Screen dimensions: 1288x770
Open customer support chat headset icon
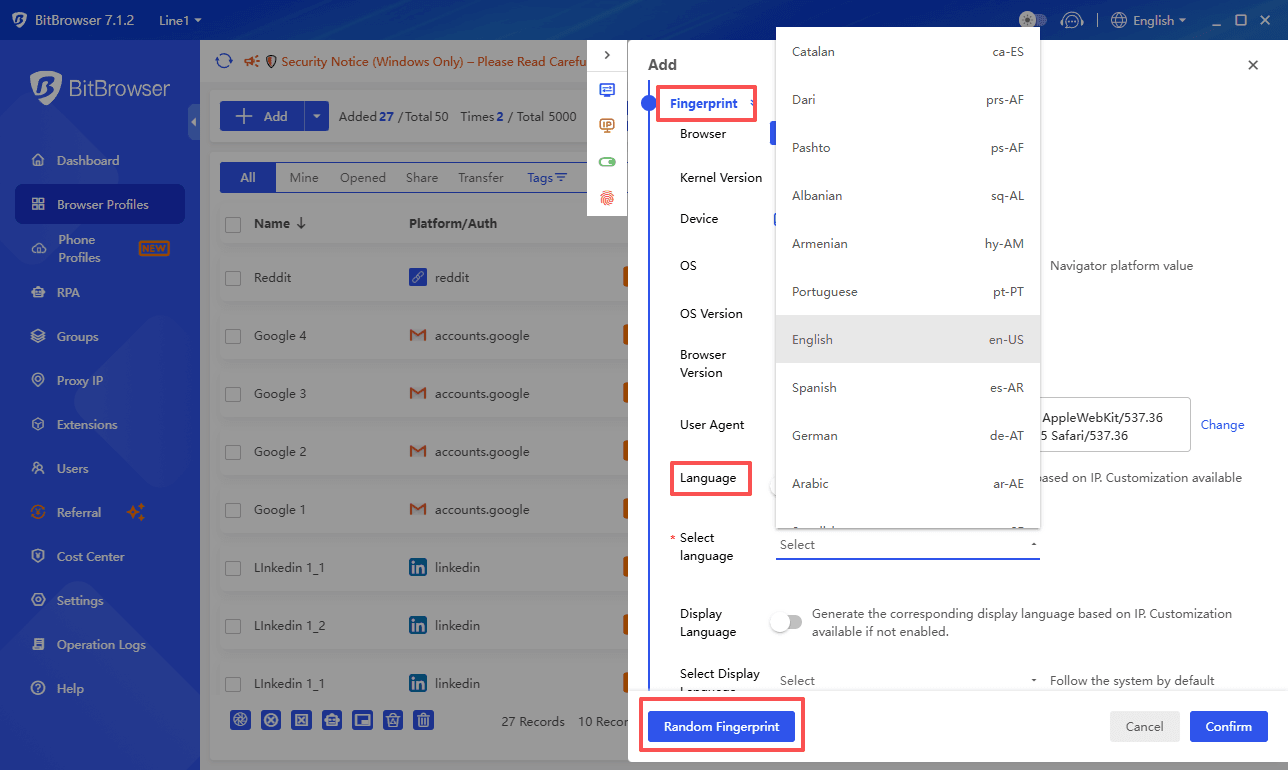pos(1071,20)
